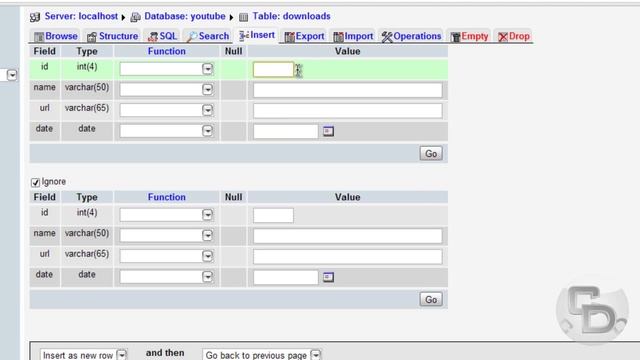This screenshot has height=360, width=640.
Task: Go to the Operations tab
Action: point(411,36)
